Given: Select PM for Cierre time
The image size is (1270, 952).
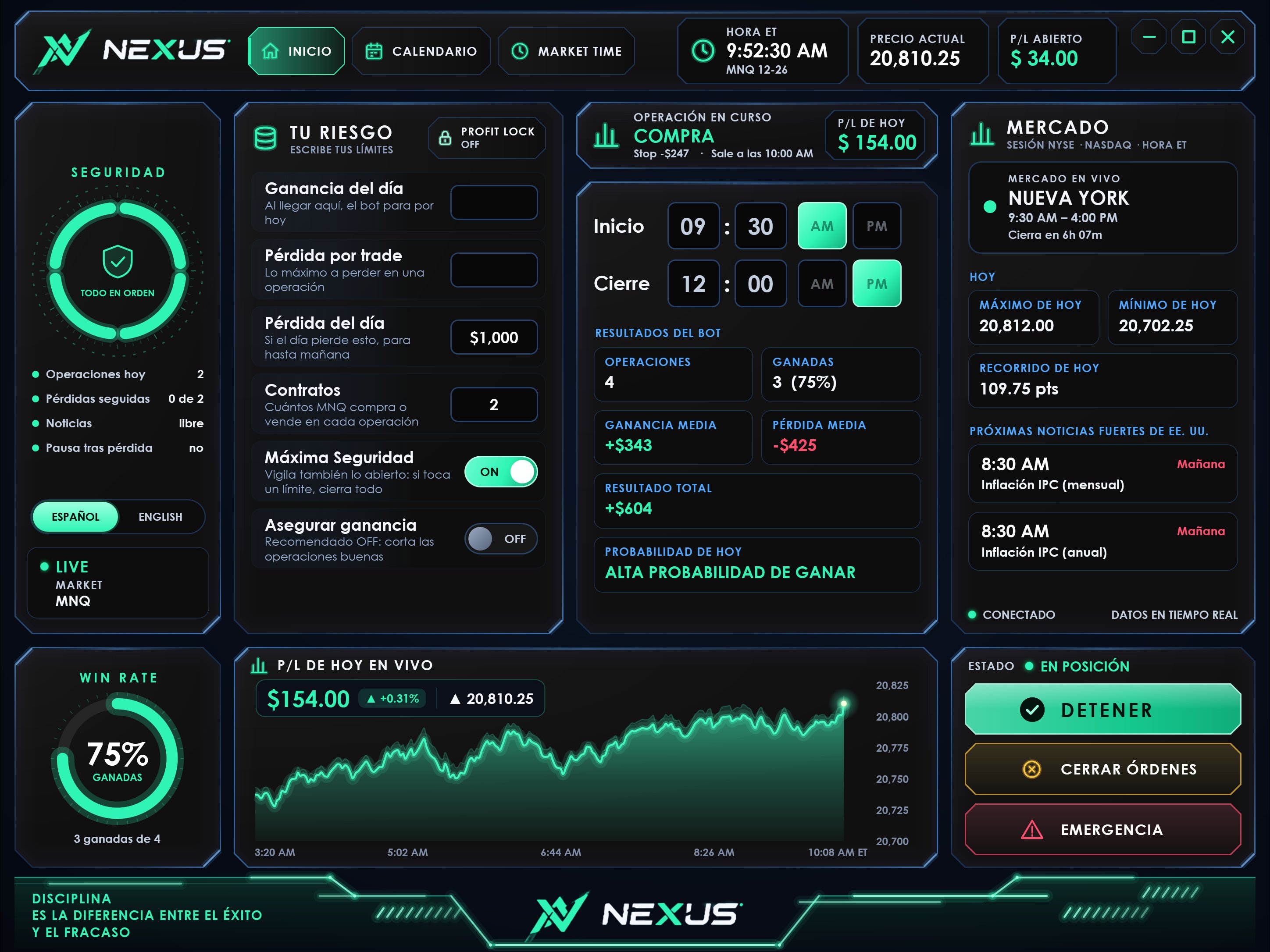Looking at the screenshot, I should point(877,284).
